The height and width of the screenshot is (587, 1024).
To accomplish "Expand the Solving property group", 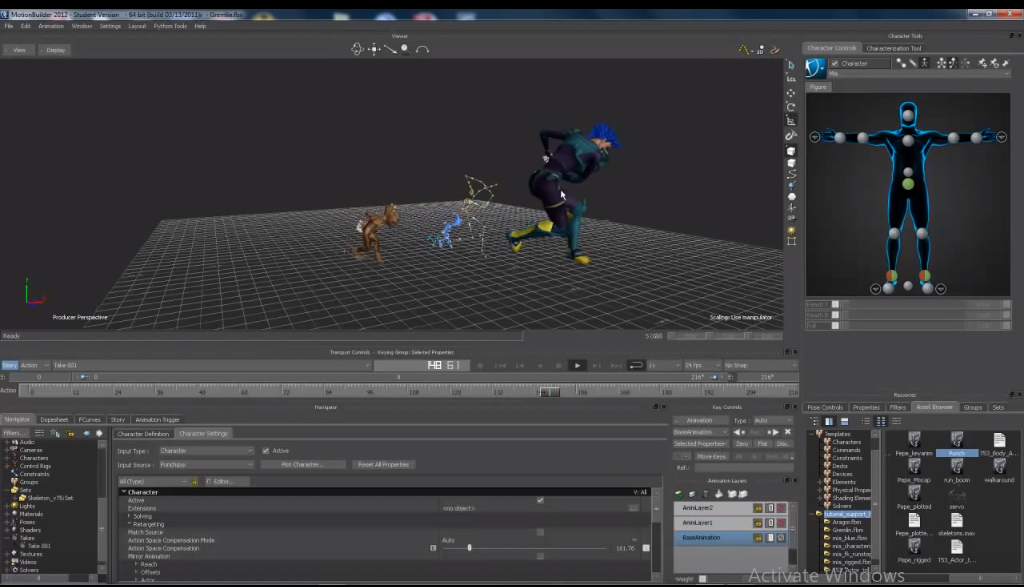I will (129, 516).
